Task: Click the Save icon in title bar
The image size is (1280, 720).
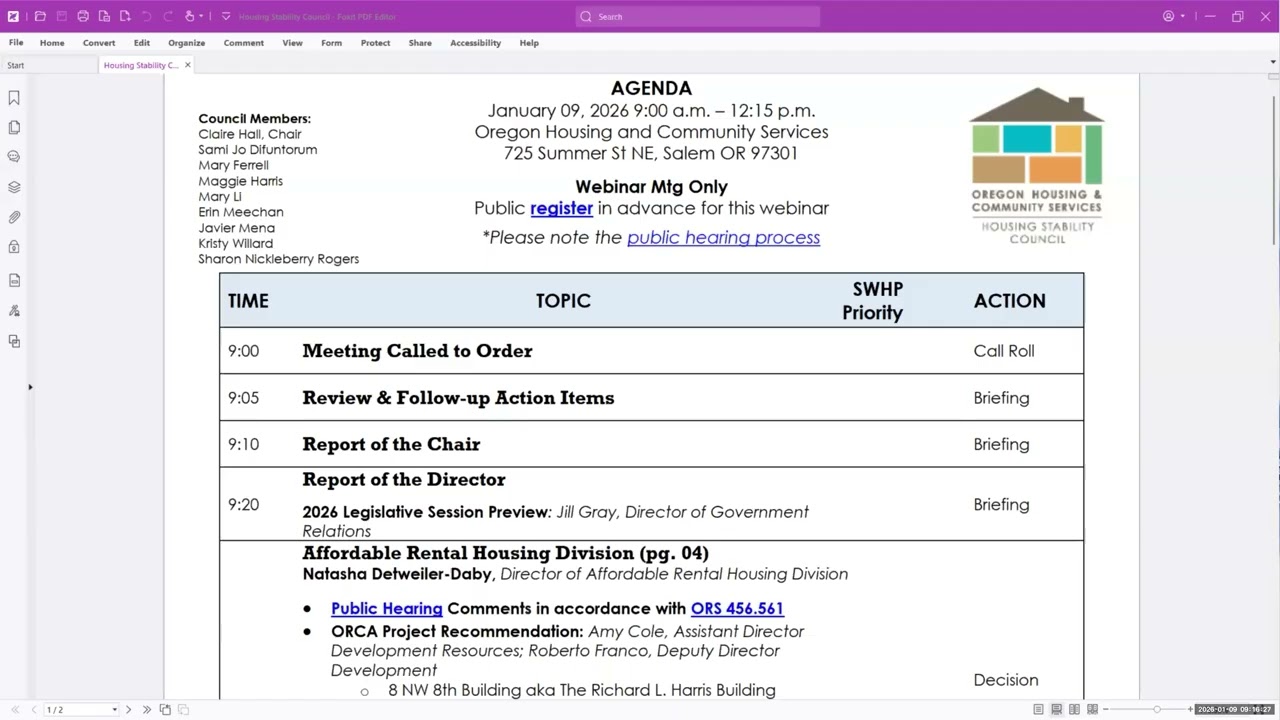Action: (61, 16)
